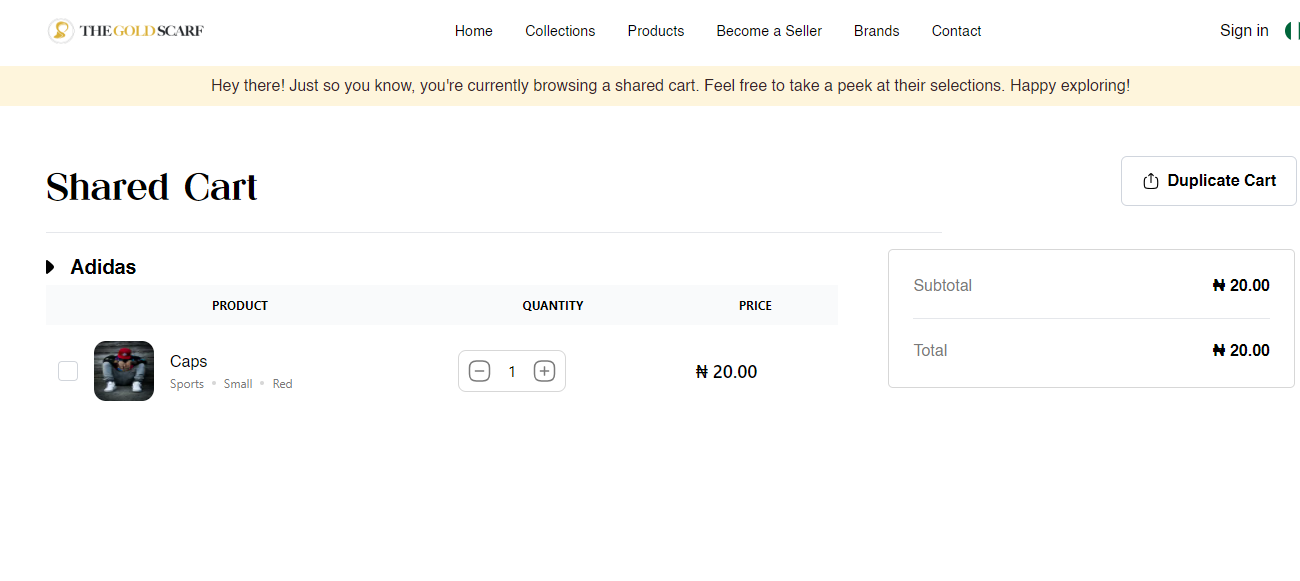Visit the Contact page
Image resolution: width=1300 pixels, height=581 pixels.
(x=956, y=31)
